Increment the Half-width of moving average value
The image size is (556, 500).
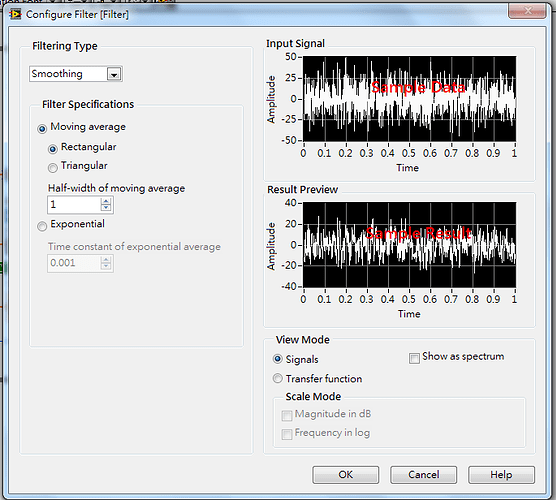coord(106,201)
